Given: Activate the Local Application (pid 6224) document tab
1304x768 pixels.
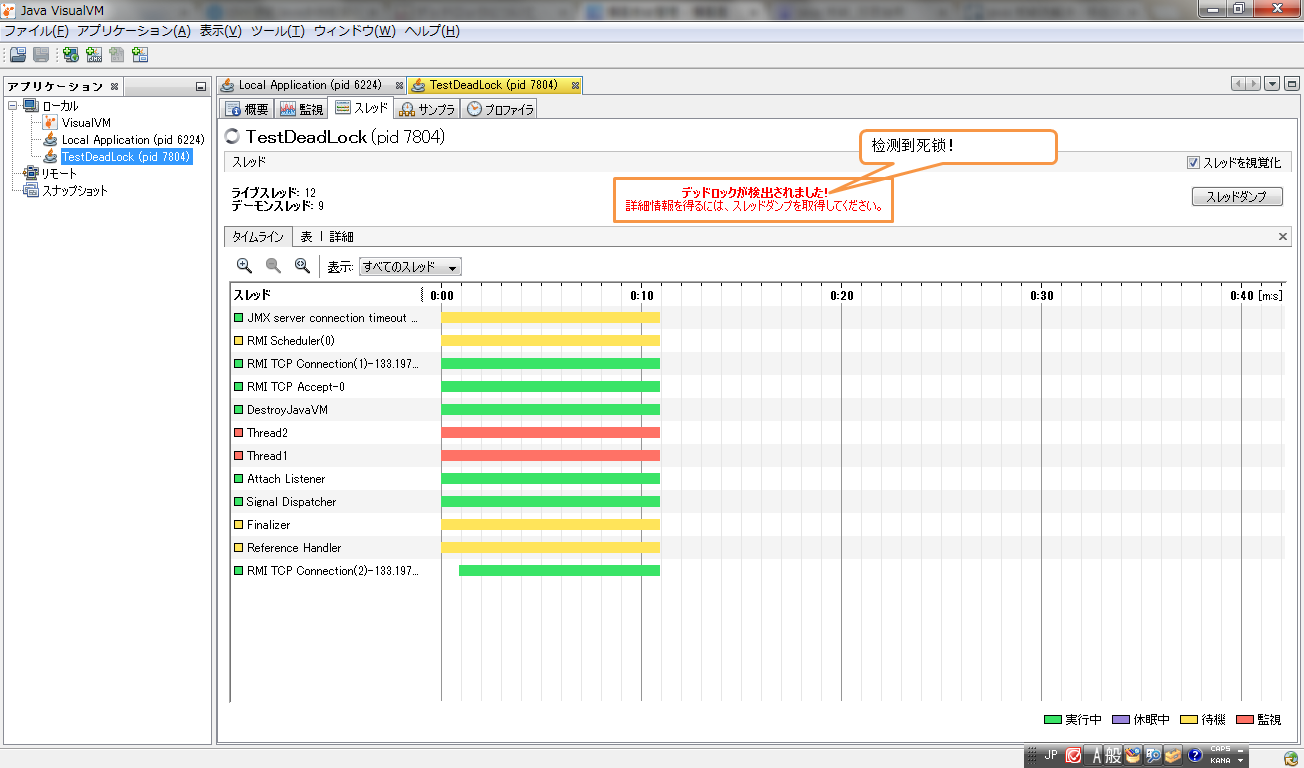Looking at the screenshot, I should [310, 85].
